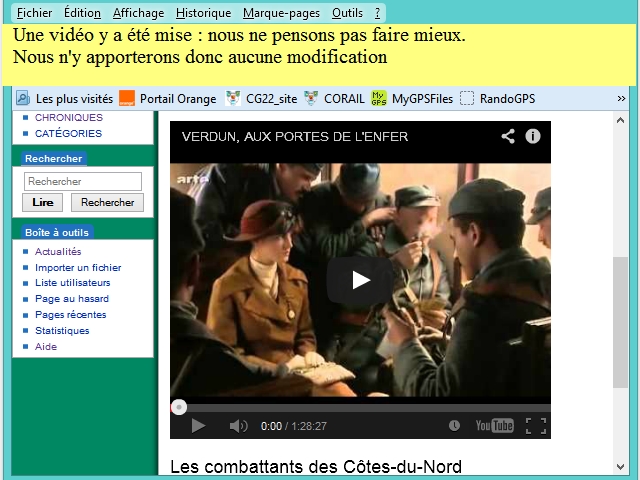The image size is (640, 480).
Task: Click the RandoGPS dotted placeholder icon
Action: pos(467,98)
